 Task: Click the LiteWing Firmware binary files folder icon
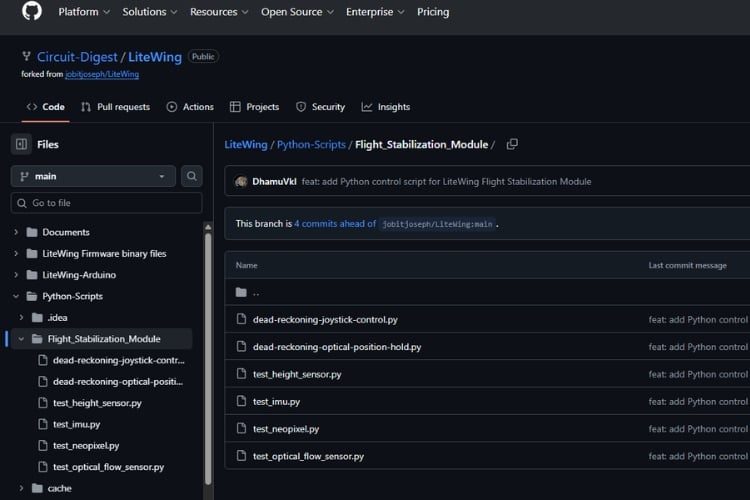pyautogui.click(x=32, y=254)
